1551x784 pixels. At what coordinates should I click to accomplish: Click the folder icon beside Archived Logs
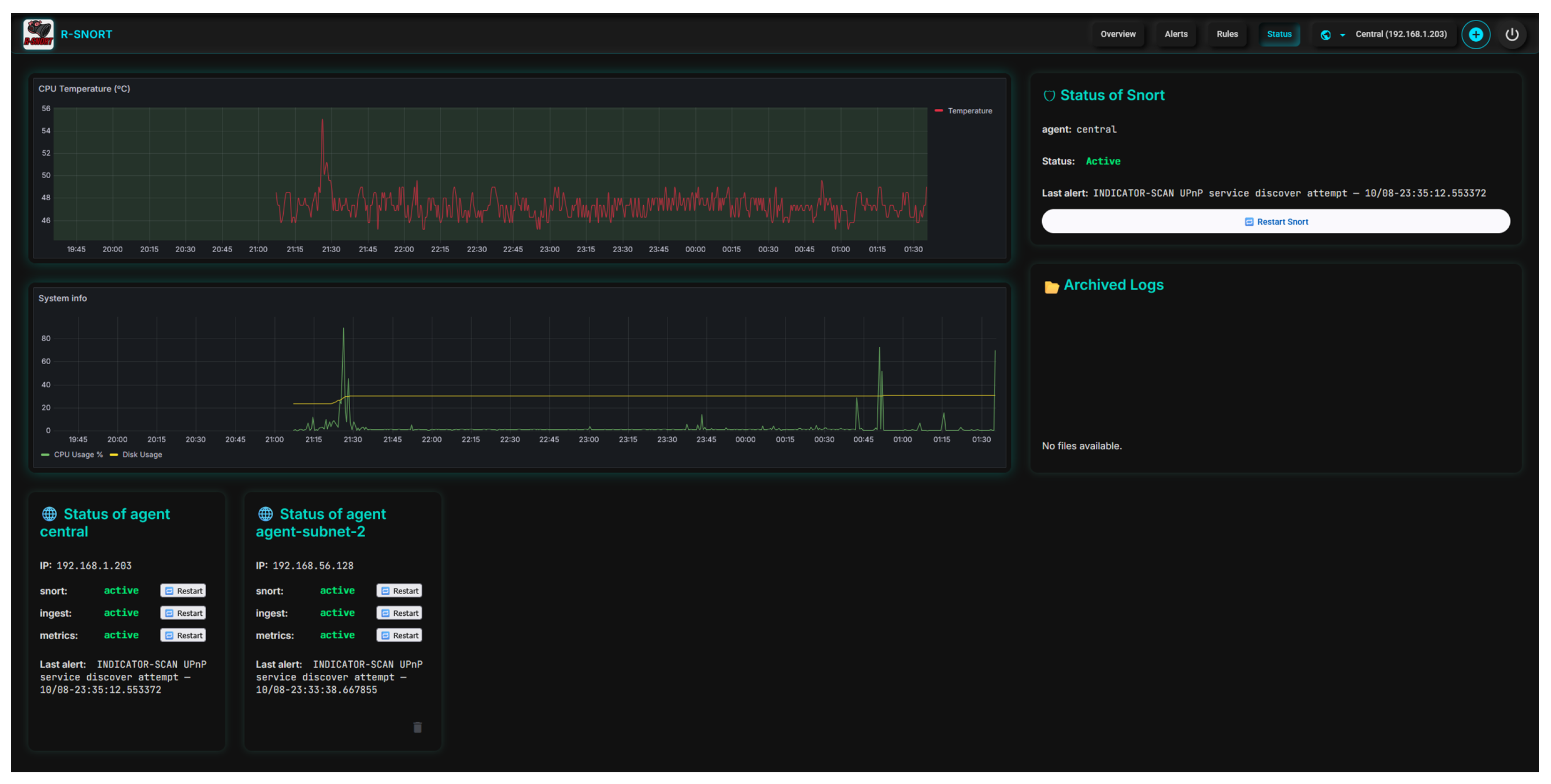pyautogui.click(x=1051, y=287)
